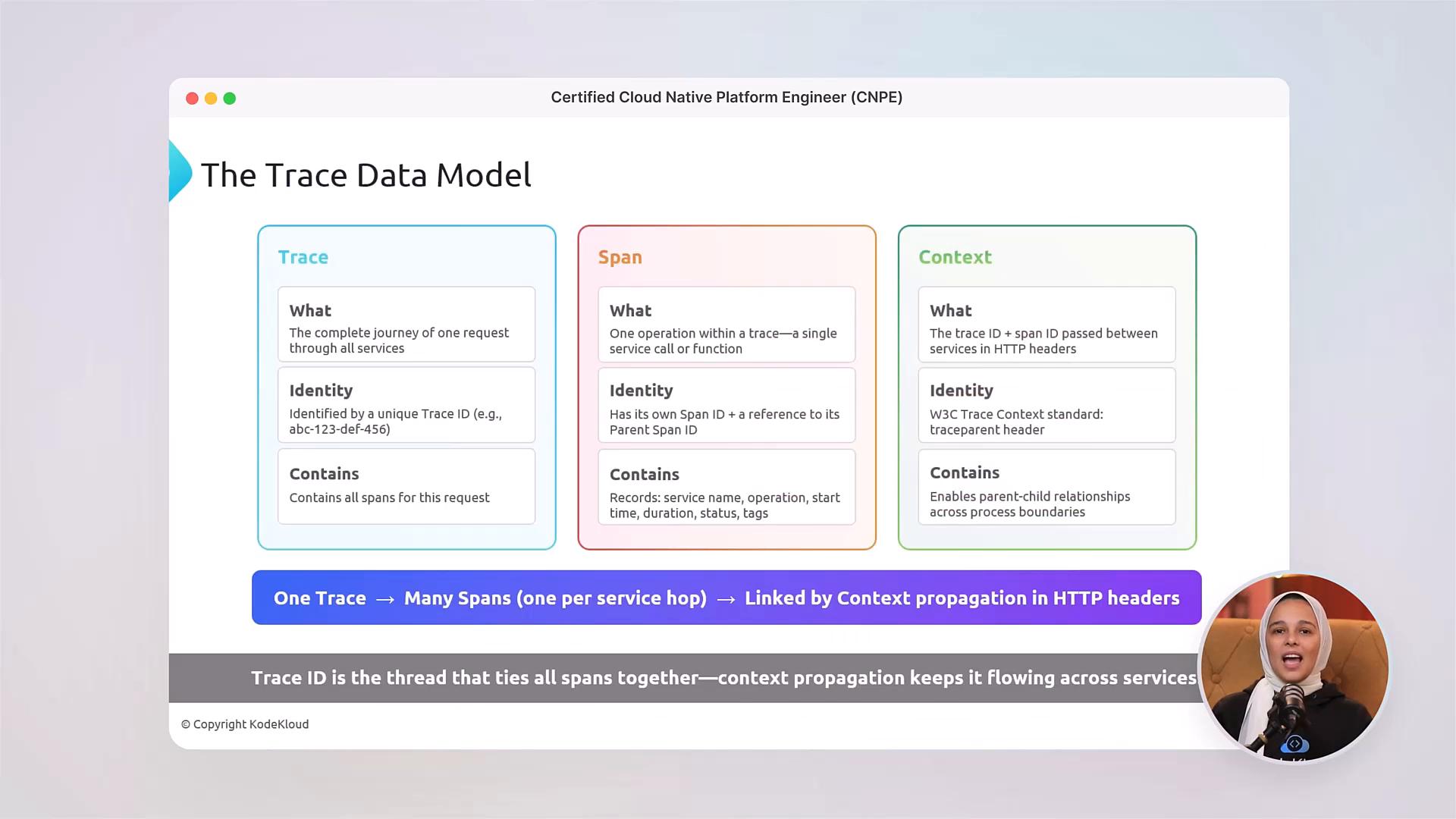This screenshot has height=819, width=1456.
Task: Click the 'Contains' heading in Context card
Action: [965, 473]
